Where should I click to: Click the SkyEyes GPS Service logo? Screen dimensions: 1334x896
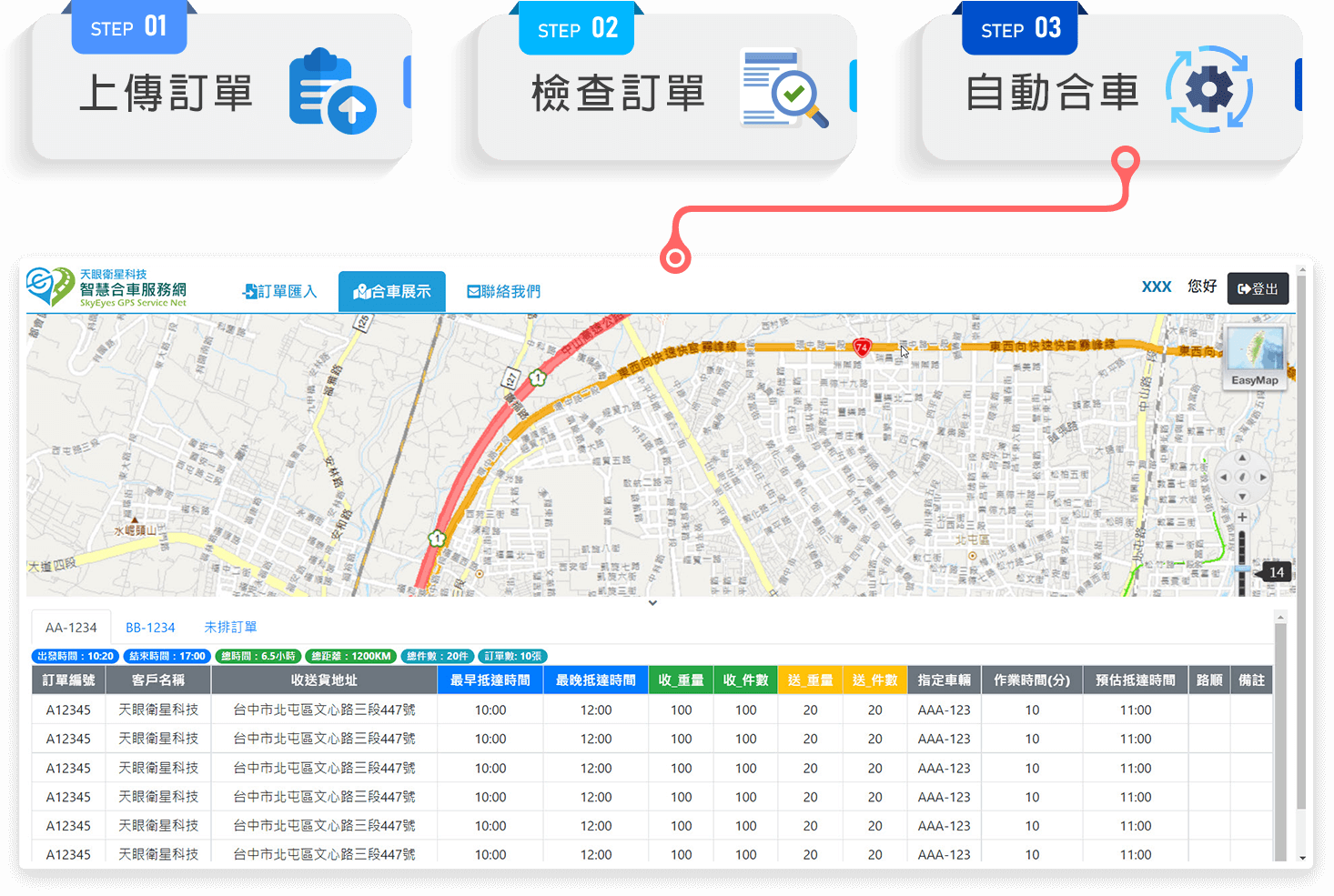point(106,287)
